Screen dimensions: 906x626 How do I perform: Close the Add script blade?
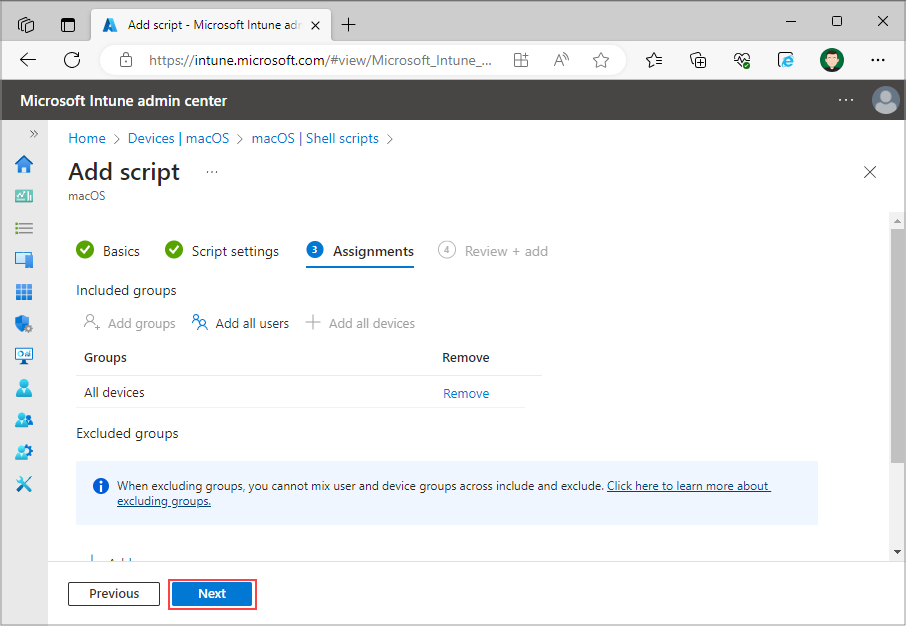870,172
